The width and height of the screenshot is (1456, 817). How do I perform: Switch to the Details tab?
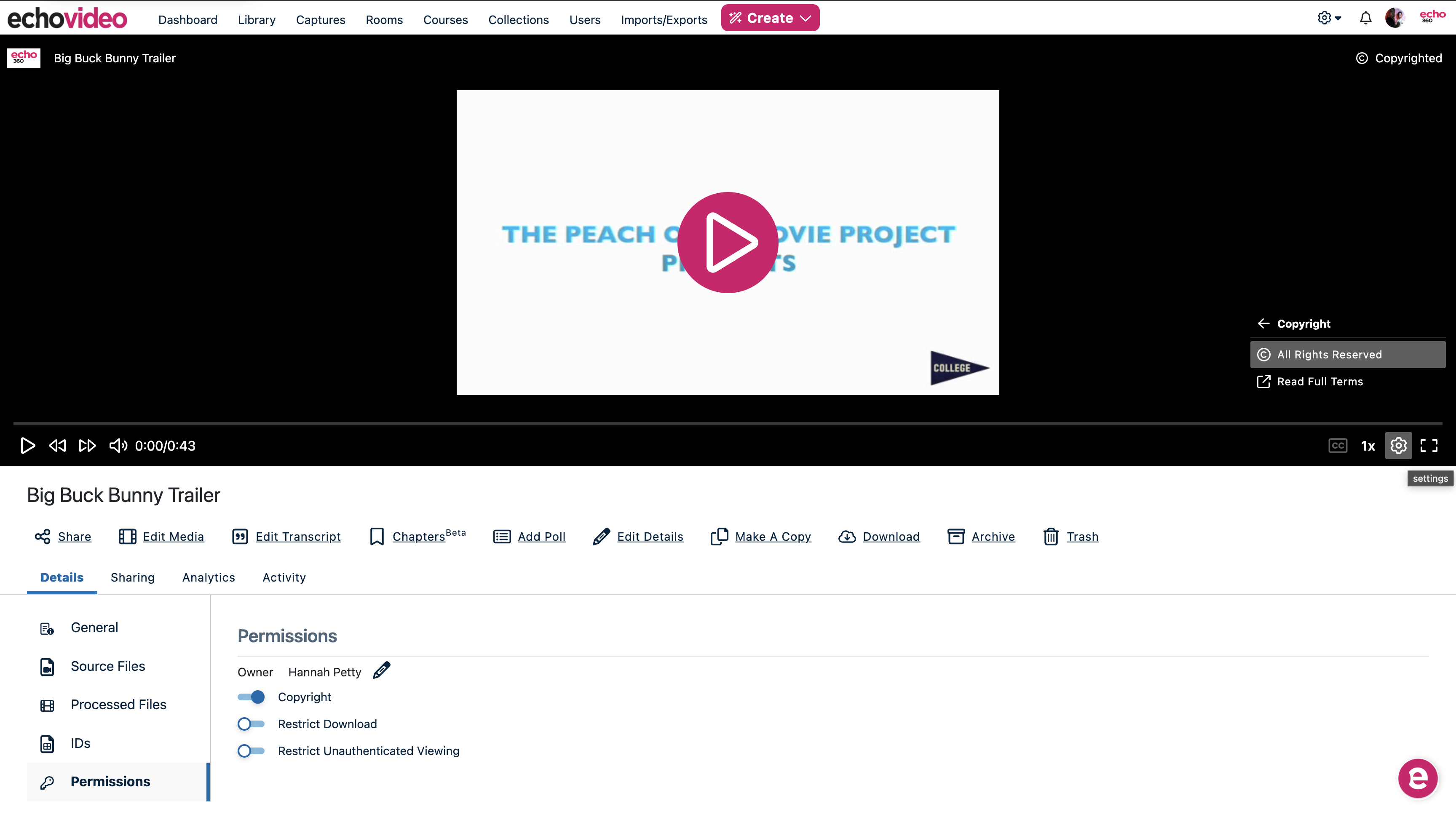pos(62,577)
